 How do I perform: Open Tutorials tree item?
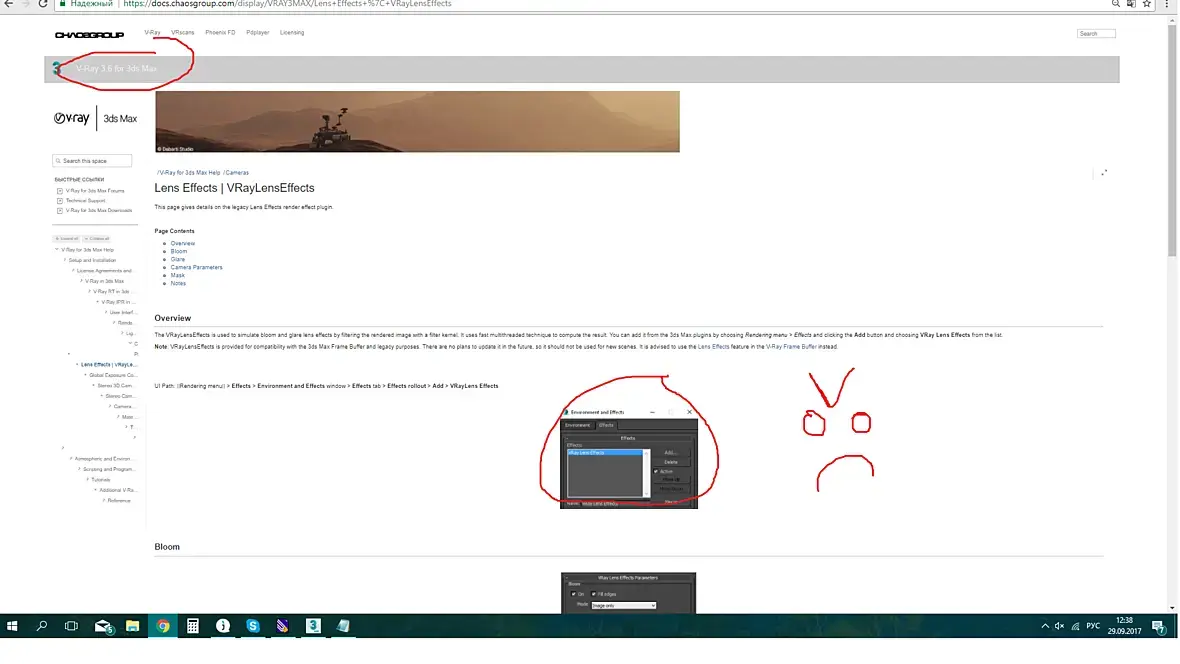101,480
